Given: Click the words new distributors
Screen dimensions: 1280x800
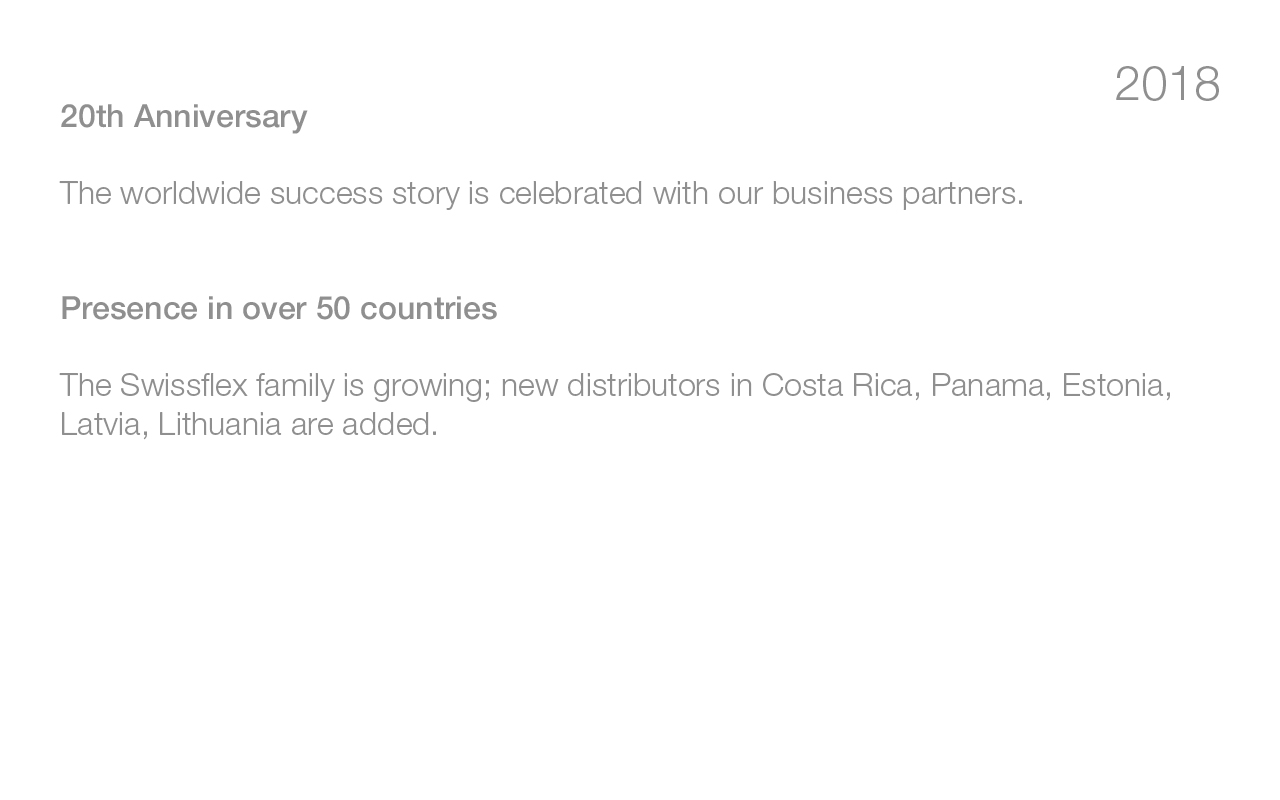Looking at the screenshot, I should coord(610,385).
